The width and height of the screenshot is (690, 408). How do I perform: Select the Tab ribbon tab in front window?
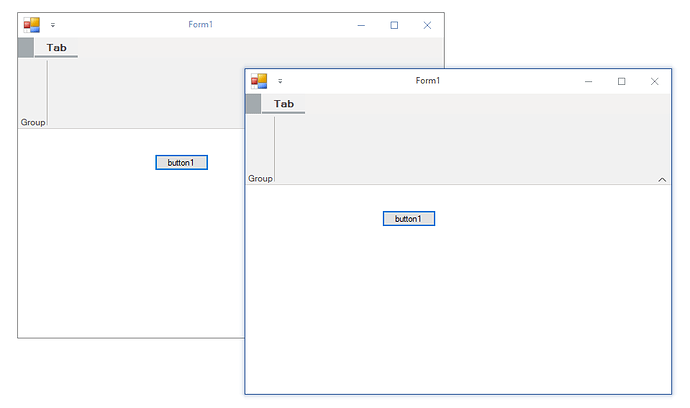(x=283, y=104)
